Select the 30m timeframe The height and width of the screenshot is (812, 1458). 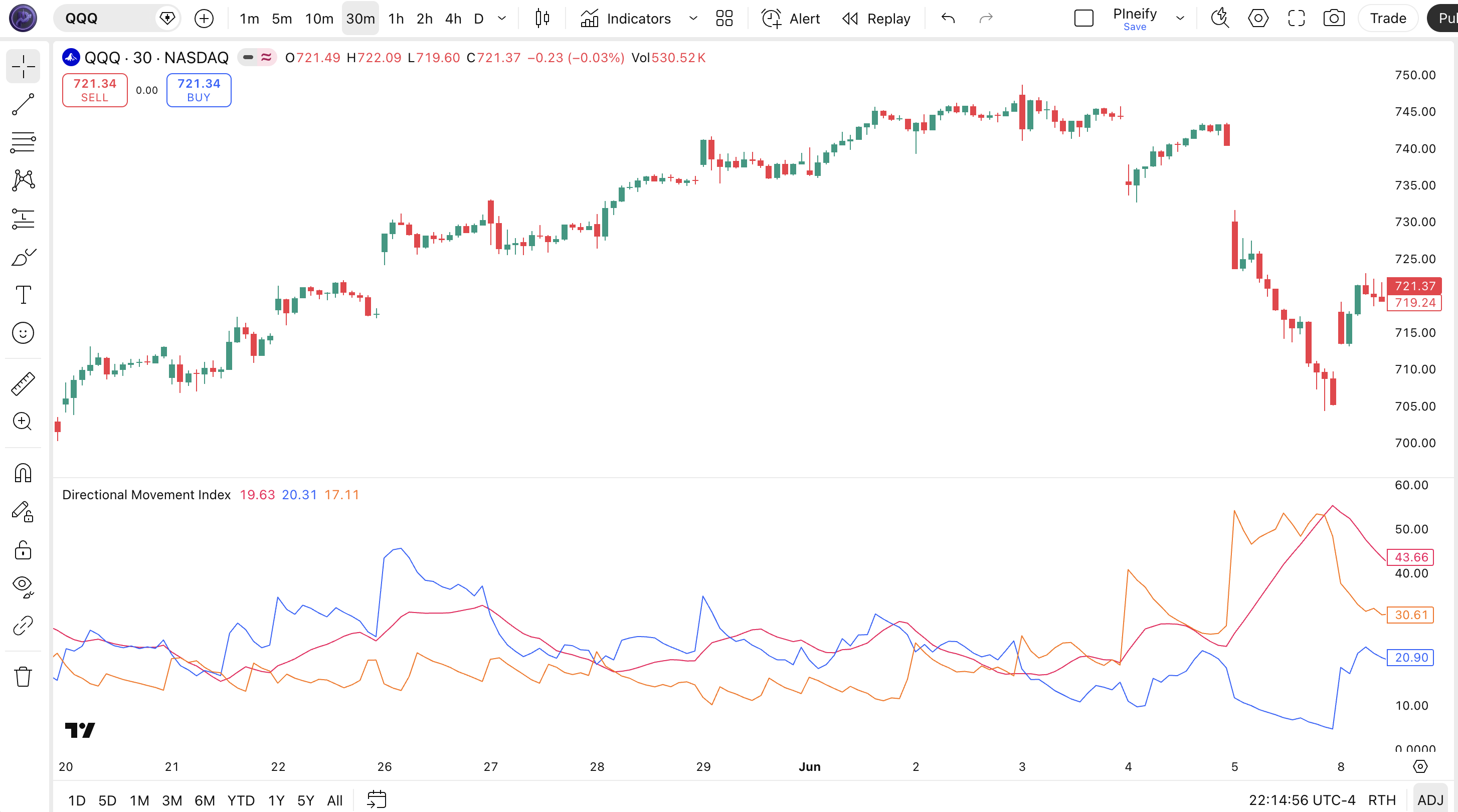tap(360, 19)
